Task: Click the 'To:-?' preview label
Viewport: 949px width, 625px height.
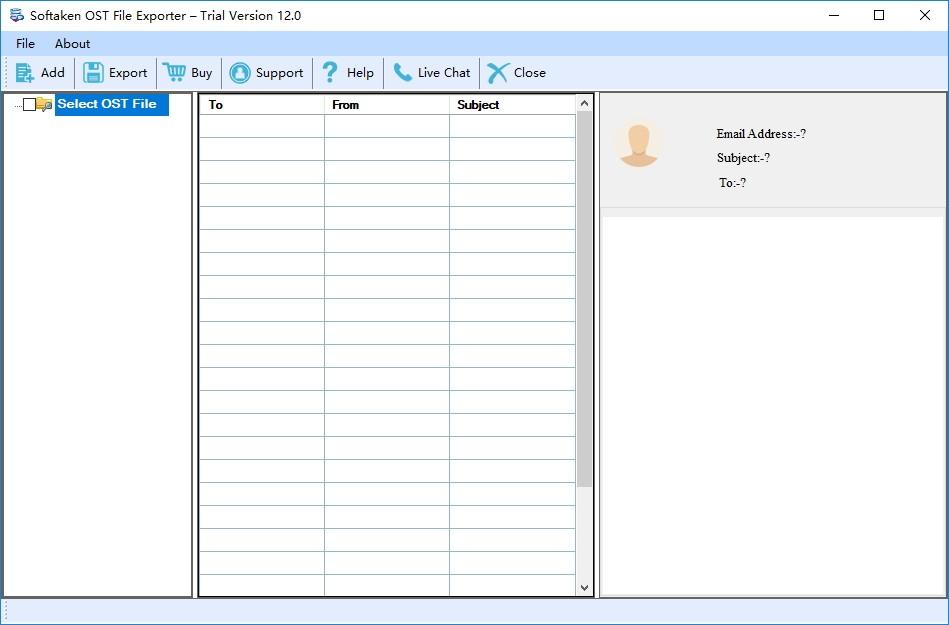Action: (x=732, y=183)
